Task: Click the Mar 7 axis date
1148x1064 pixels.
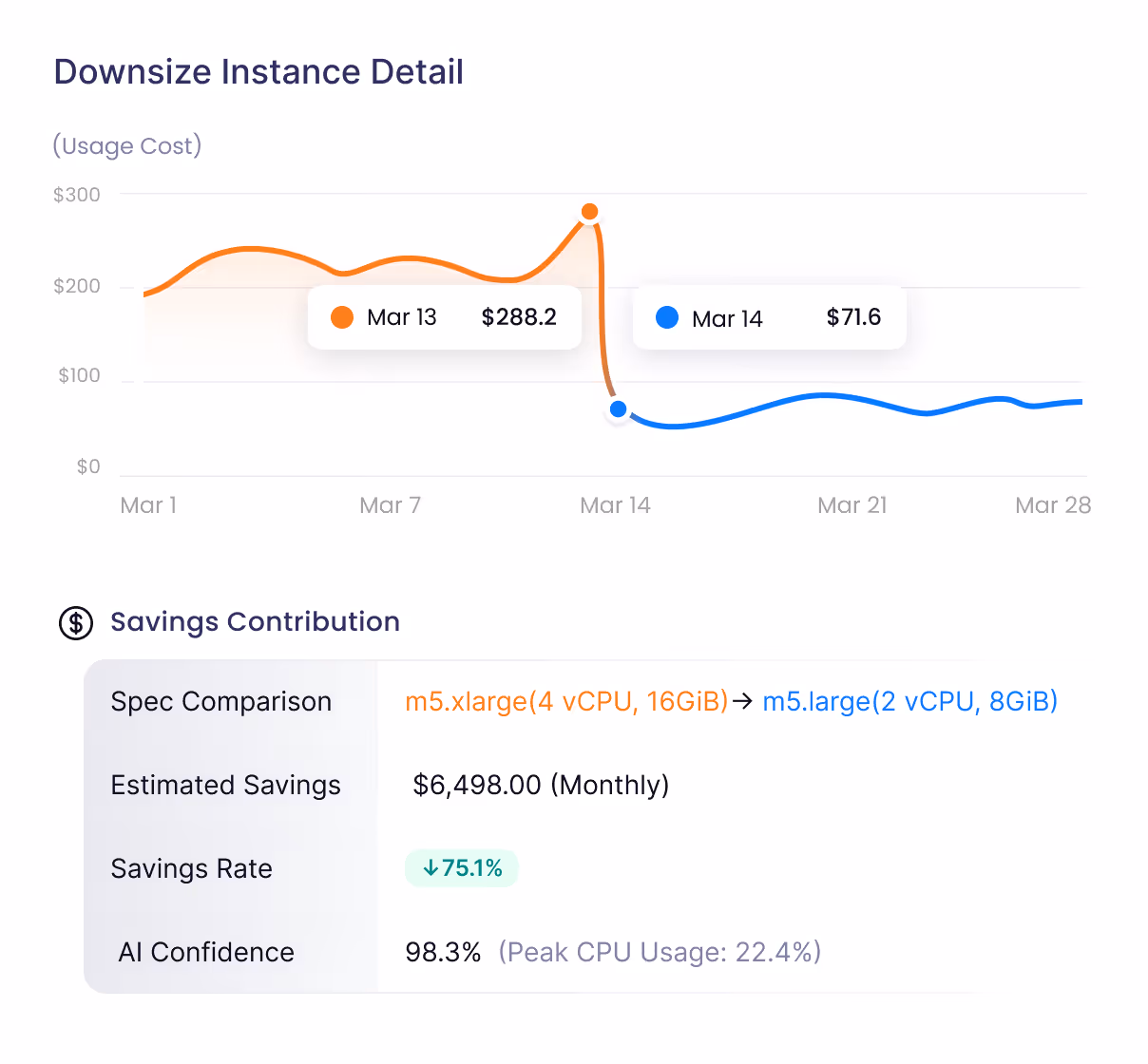Action: coord(390,505)
